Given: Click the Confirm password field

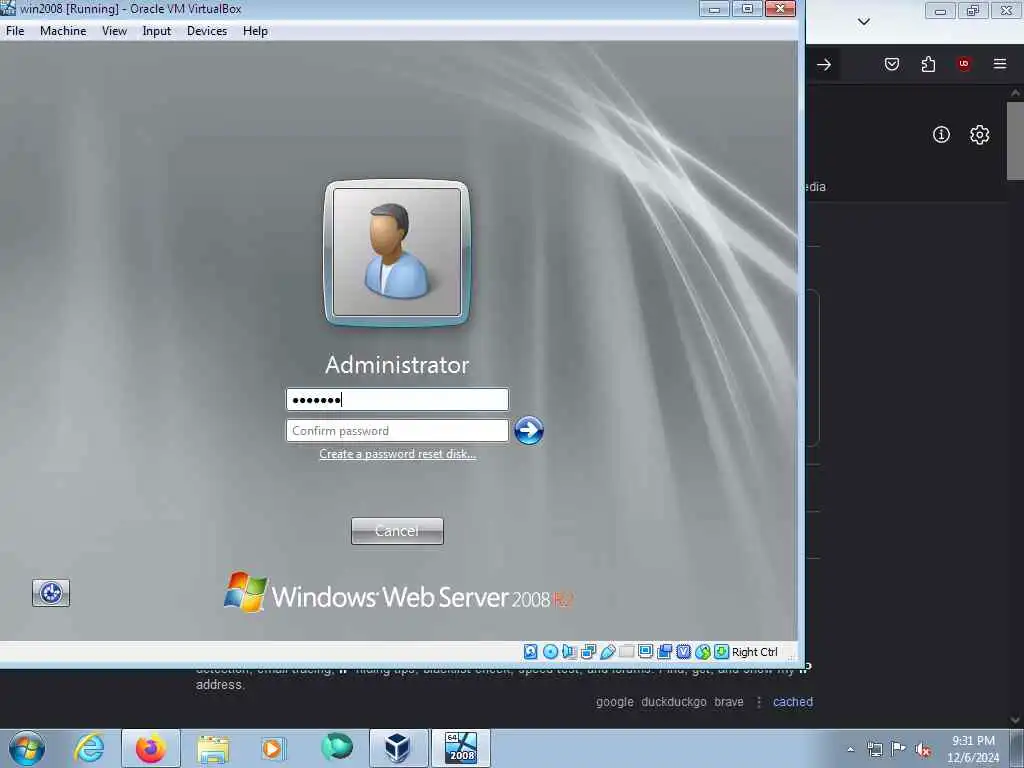Looking at the screenshot, I should click(397, 430).
